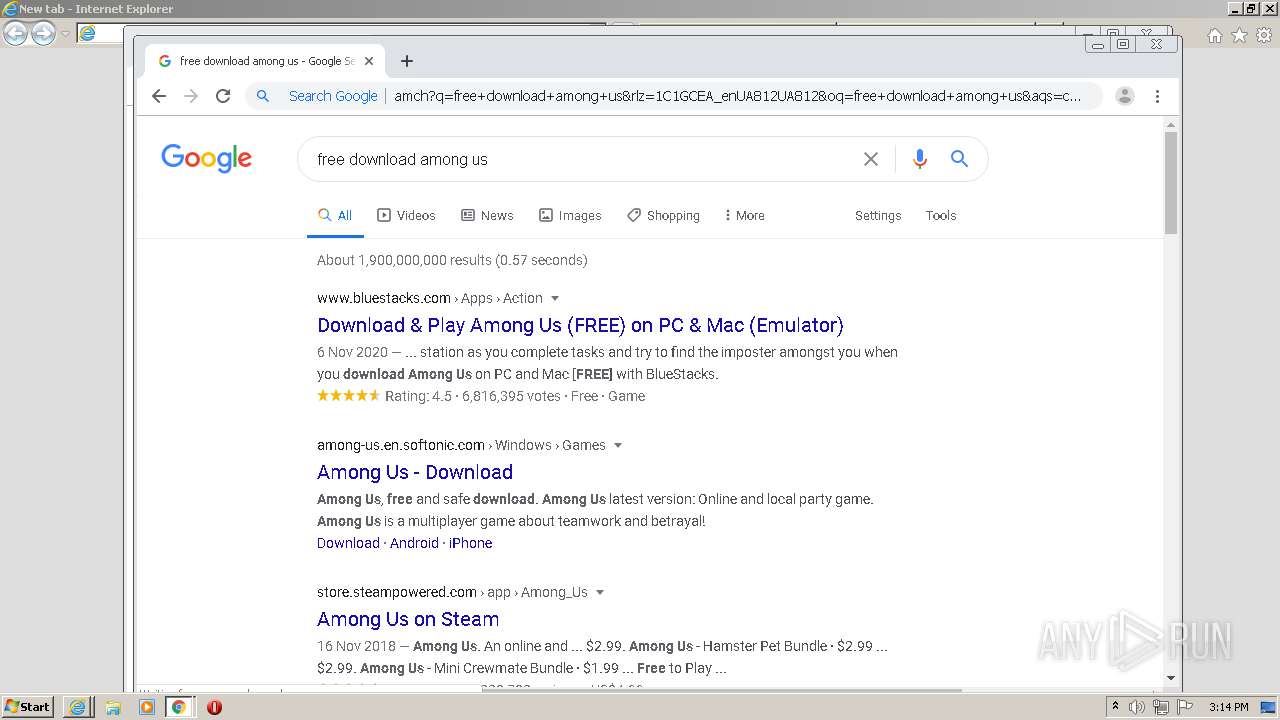Open search Settings
The image size is (1280, 720).
coord(878,215)
